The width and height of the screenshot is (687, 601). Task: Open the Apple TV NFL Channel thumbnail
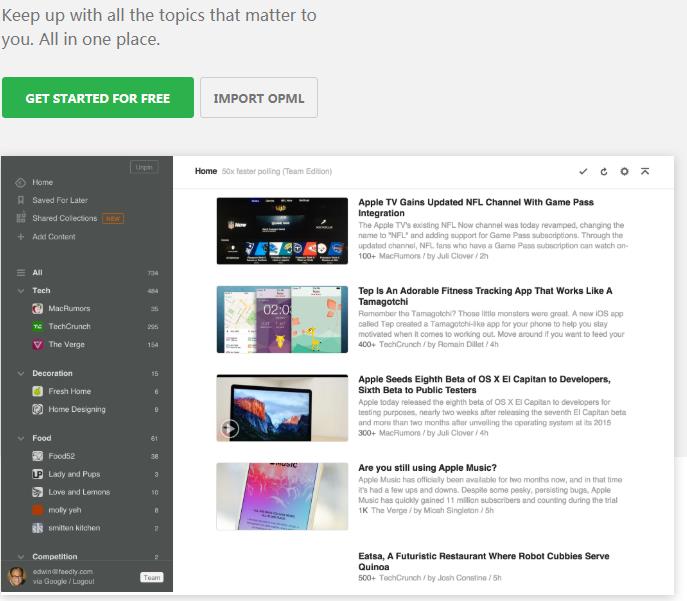point(282,231)
